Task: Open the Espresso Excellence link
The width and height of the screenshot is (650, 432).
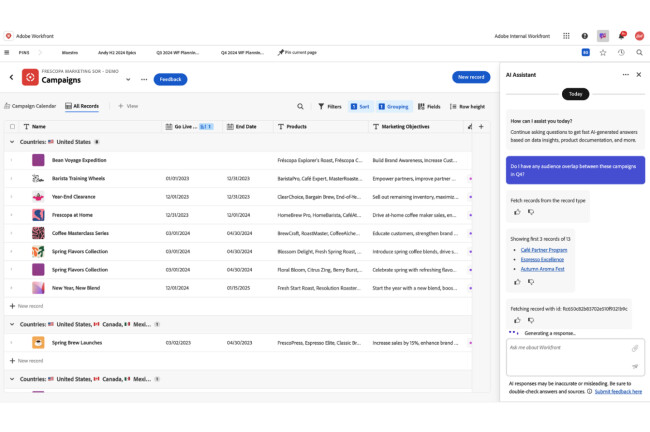Action: point(542,260)
